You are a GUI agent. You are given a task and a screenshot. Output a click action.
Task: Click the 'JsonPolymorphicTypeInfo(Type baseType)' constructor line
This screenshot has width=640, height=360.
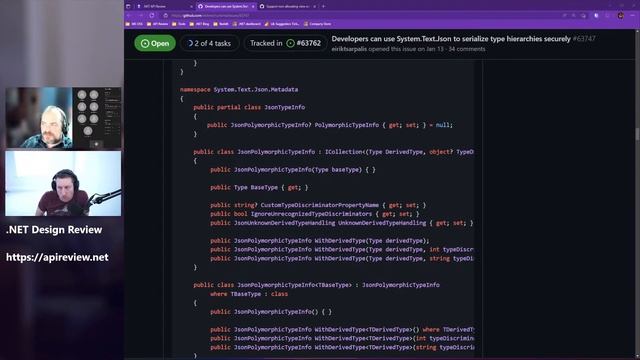pos(293,169)
